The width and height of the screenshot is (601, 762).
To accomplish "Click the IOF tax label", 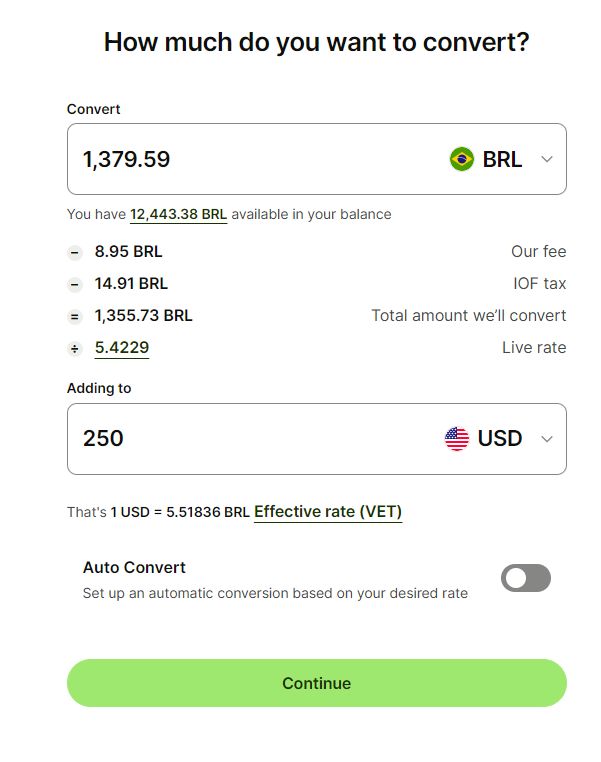I will (540, 284).
